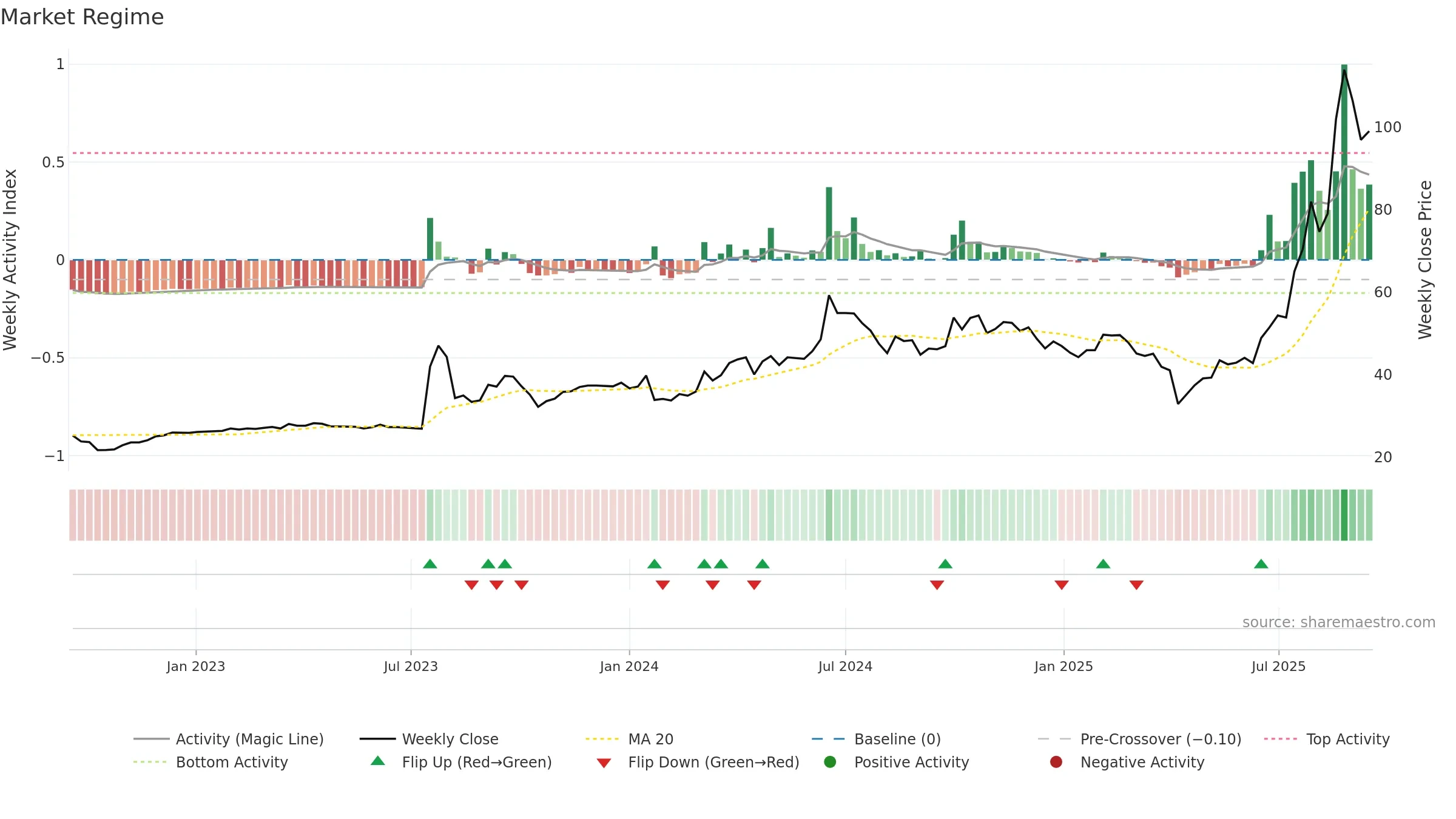Click the Jan 2025 x-axis label

click(x=1063, y=666)
